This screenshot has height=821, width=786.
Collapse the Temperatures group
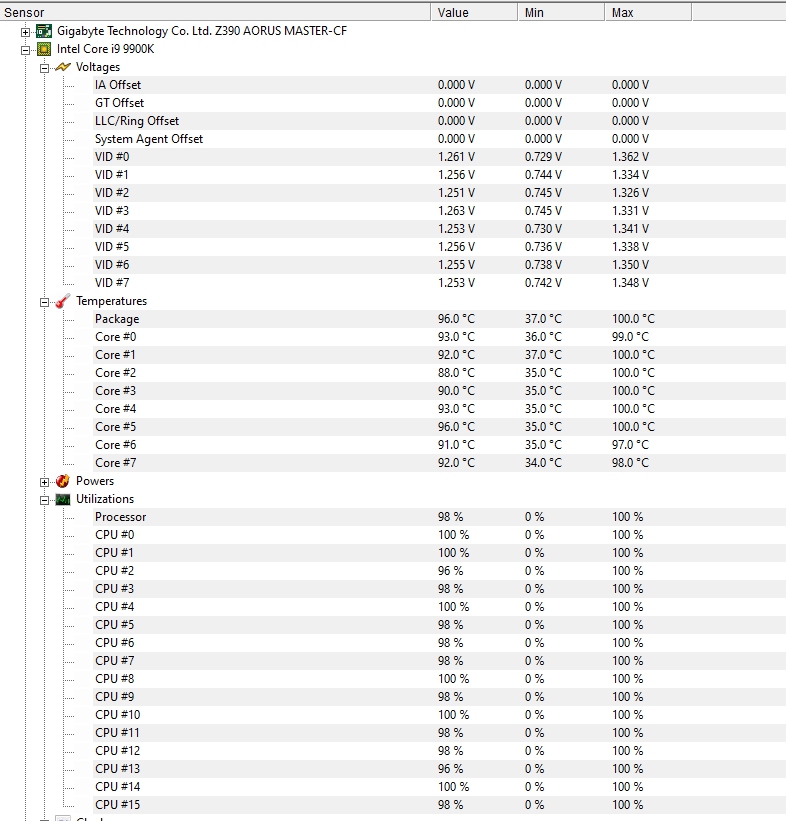pyautogui.click(x=45, y=302)
